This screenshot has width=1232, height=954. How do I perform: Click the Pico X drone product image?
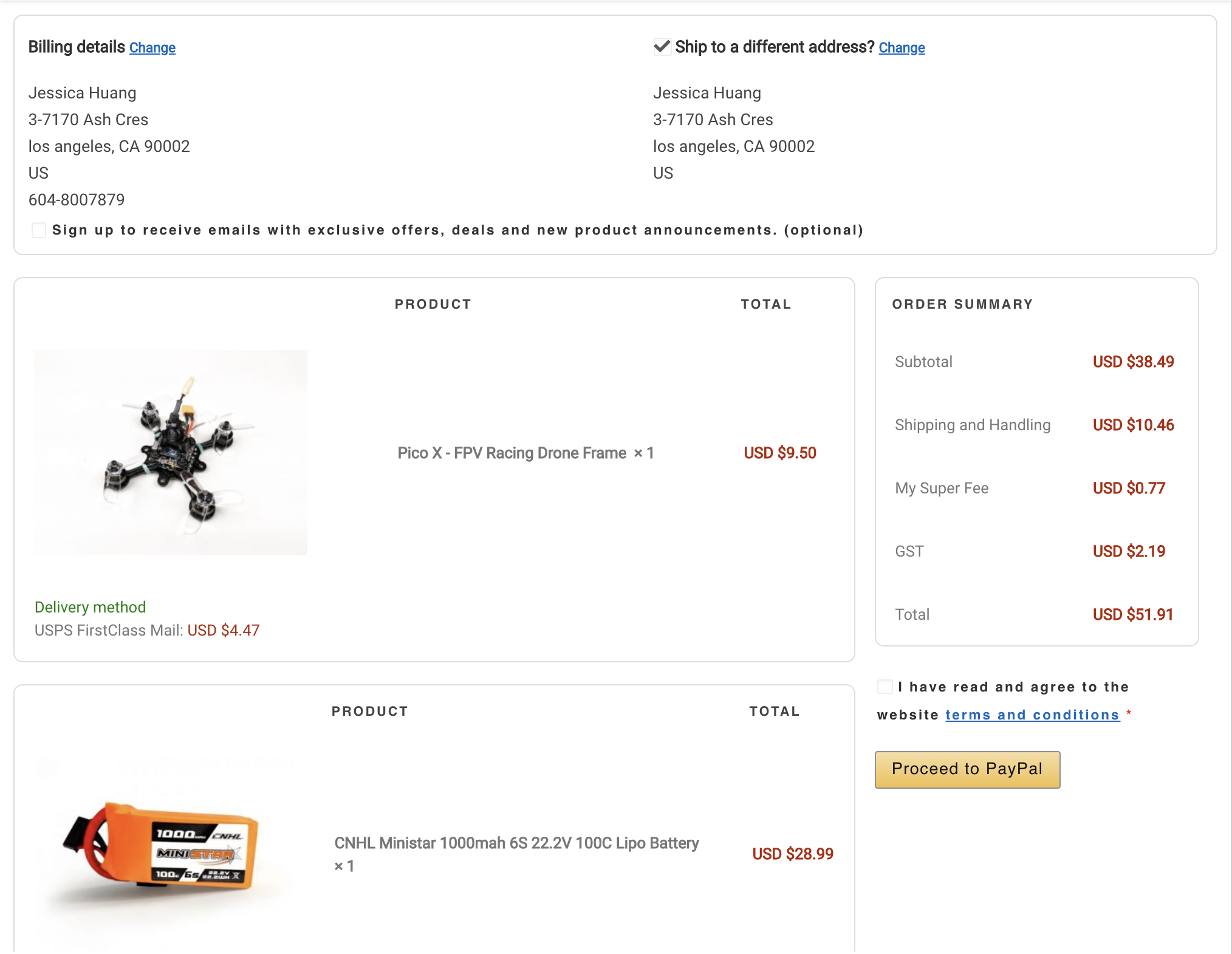(x=171, y=453)
